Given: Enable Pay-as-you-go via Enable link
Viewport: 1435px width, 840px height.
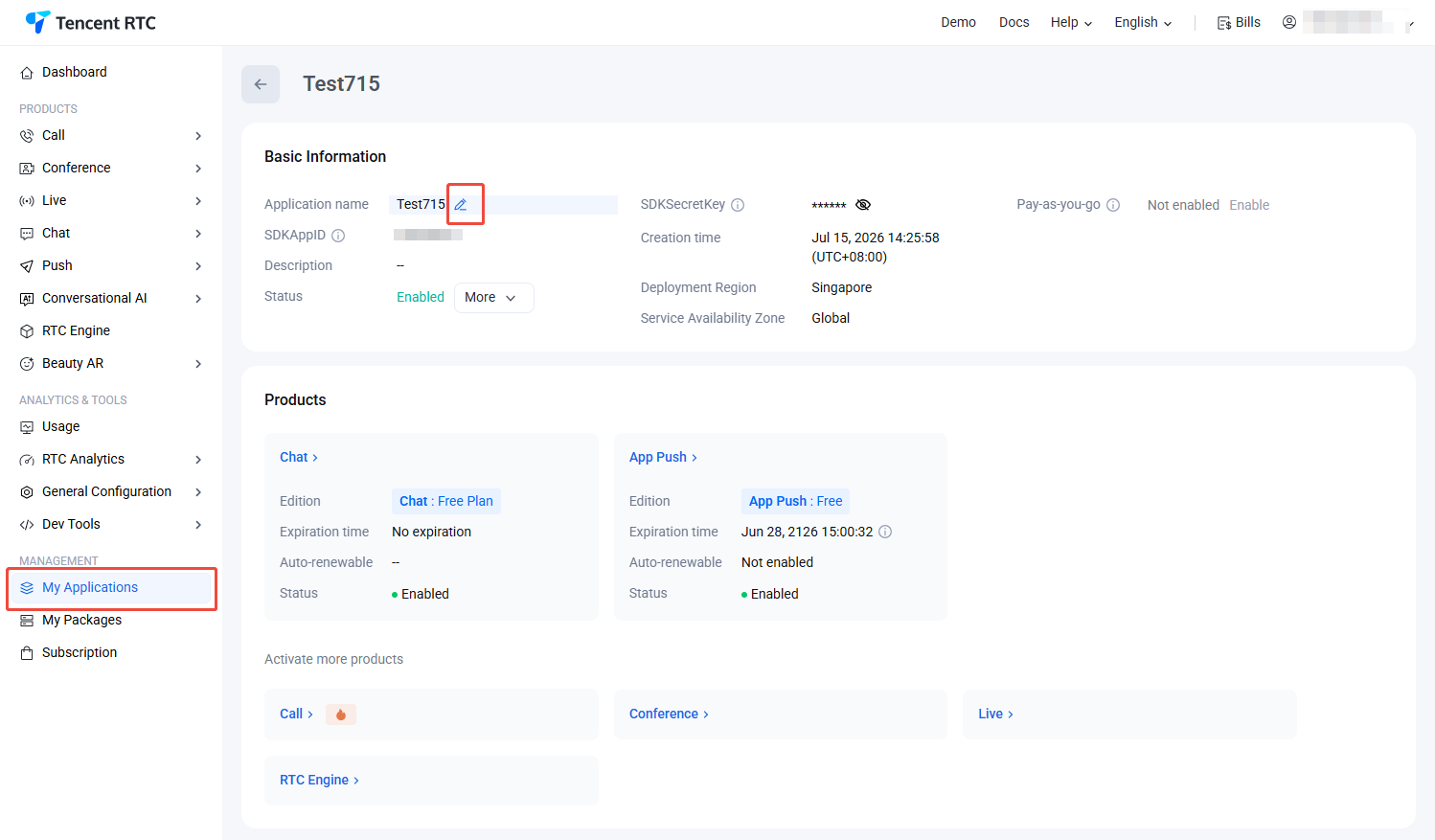Looking at the screenshot, I should (1249, 205).
